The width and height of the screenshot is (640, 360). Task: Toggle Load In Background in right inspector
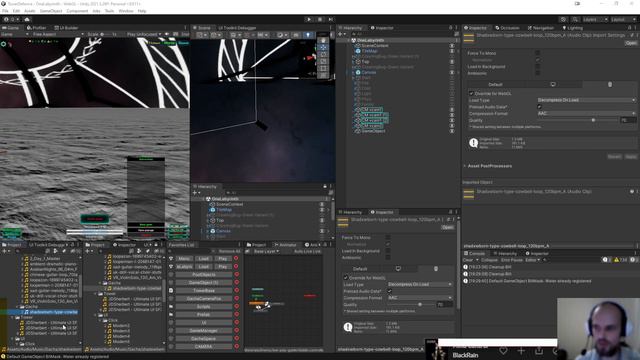point(538,67)
